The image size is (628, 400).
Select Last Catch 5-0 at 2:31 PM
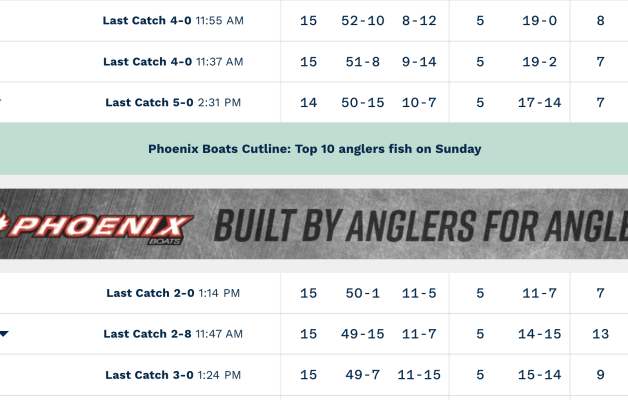172,102
